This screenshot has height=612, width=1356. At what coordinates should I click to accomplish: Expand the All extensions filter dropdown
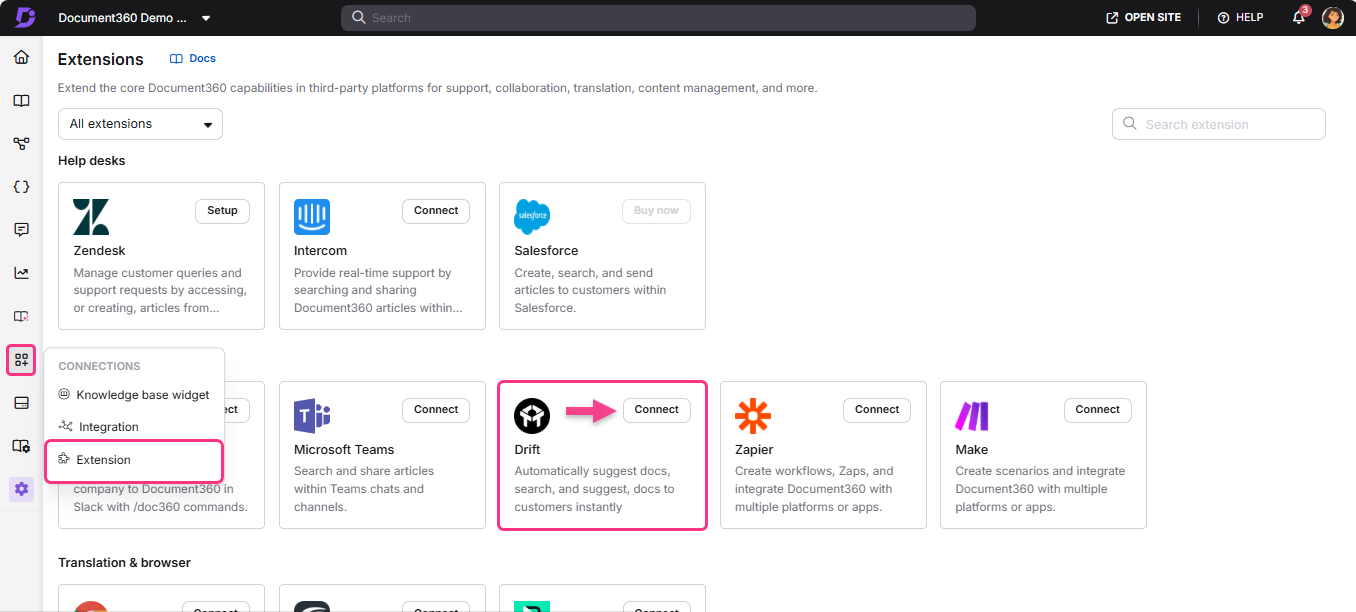pyautogui.click(x=140, y=123)
